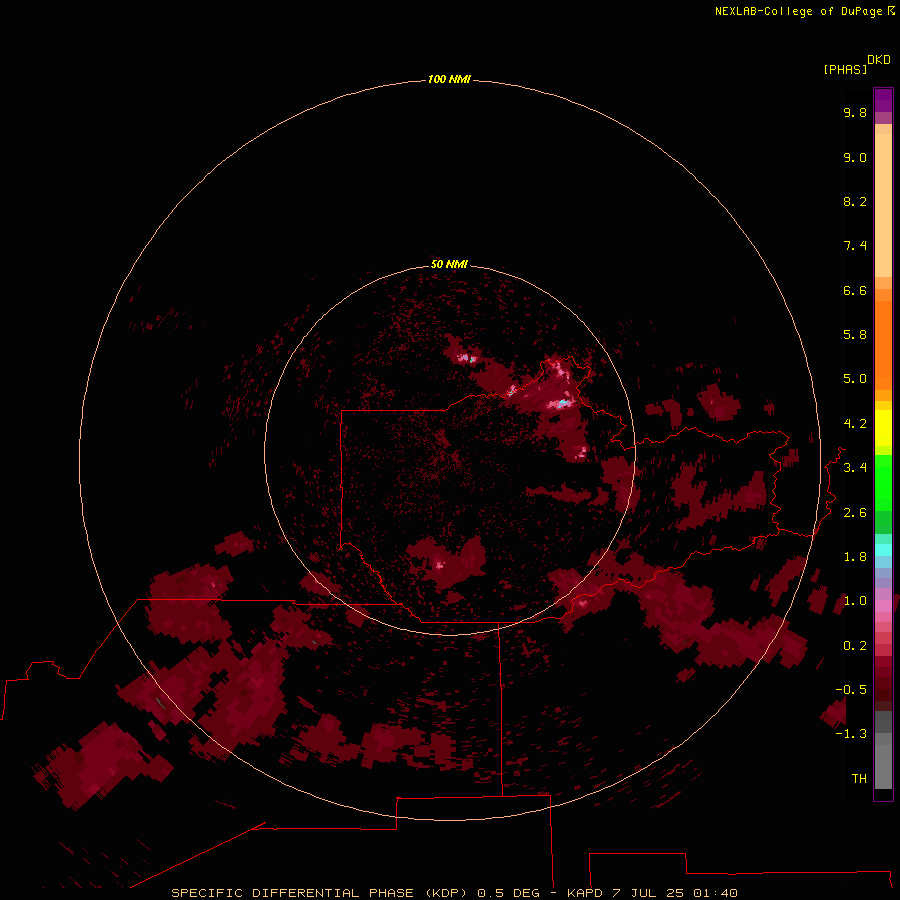Click the purple swatch atop the color bar
Viewport: 900px width, 900px height.
pyautogui.click(x=883, y=101)
